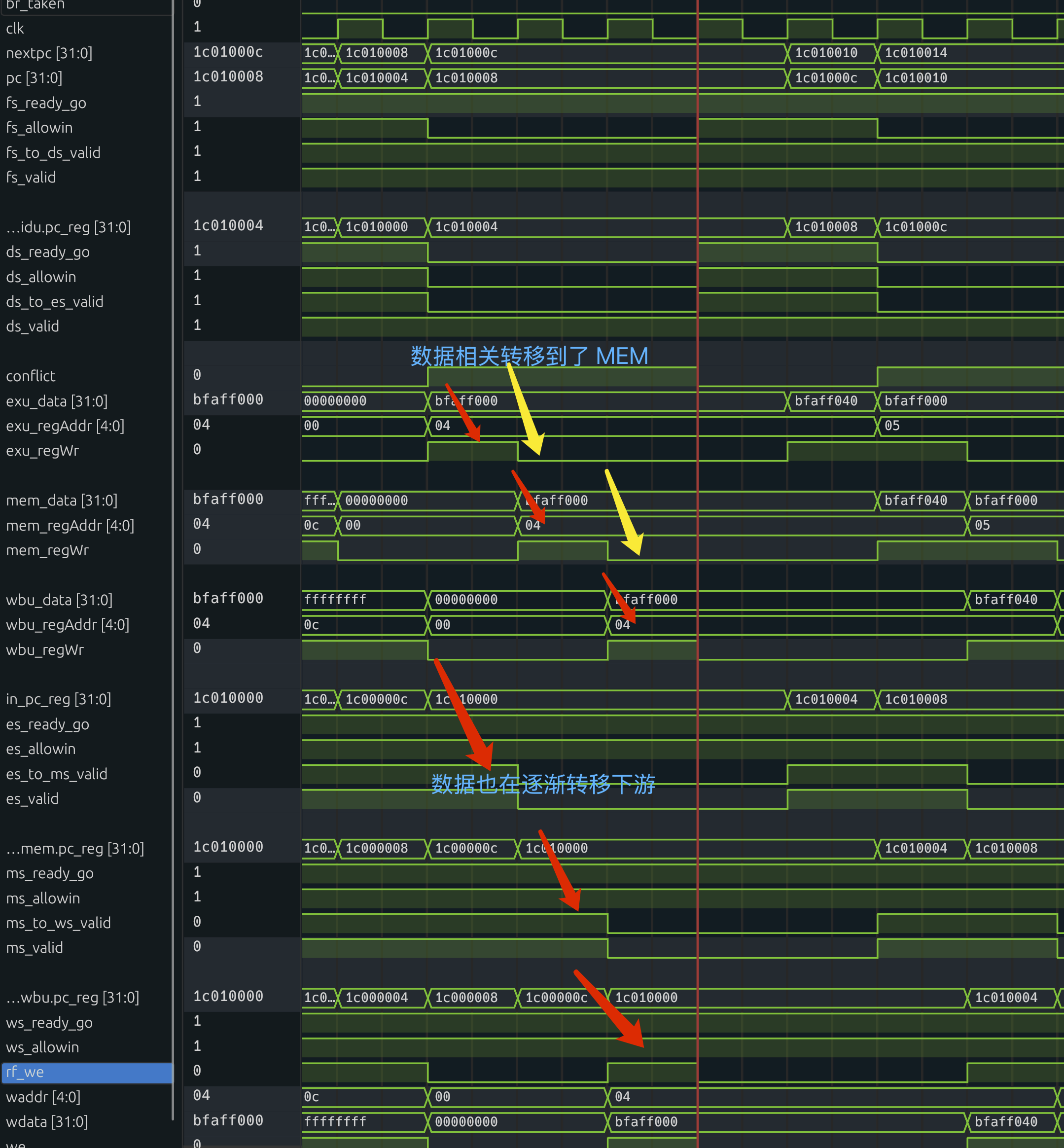Viewport: 1064px width, 1148px height.
Task: Click bfaff040 value in exu_data waveform
Action: [x=826, y=401]
